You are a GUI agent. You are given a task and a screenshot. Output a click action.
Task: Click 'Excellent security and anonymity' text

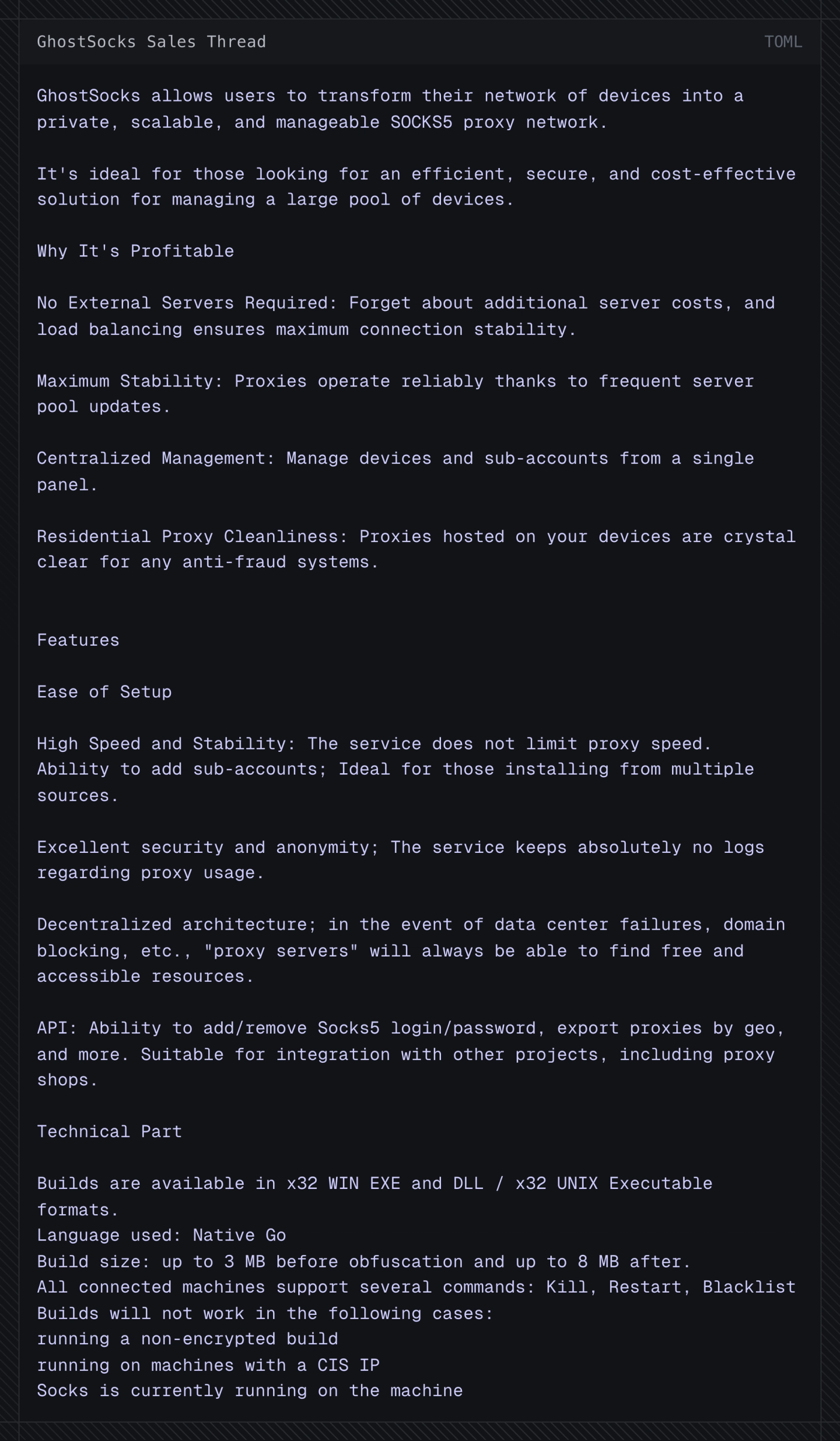click(x=203, y=847)
